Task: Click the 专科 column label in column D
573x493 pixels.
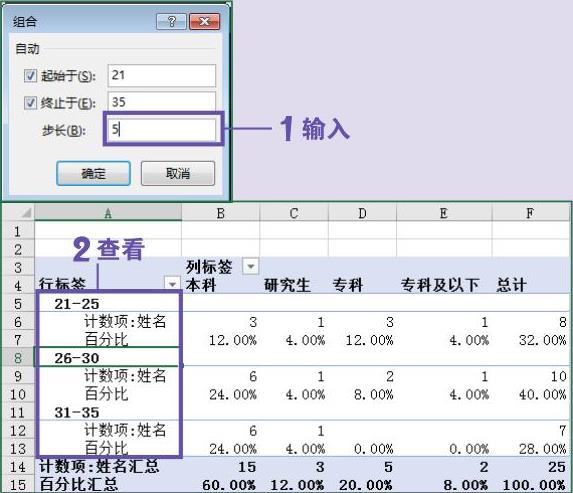Action: click(x=348, y=285)
